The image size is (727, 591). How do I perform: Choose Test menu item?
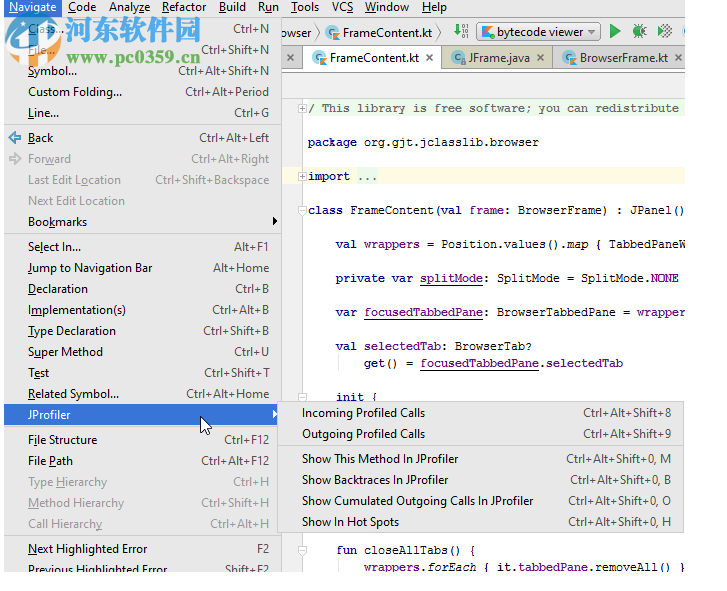[142, 373]
